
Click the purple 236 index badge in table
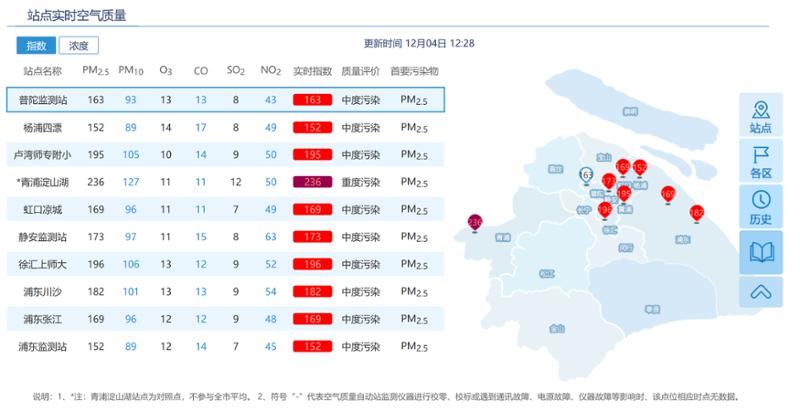point(311,182)
